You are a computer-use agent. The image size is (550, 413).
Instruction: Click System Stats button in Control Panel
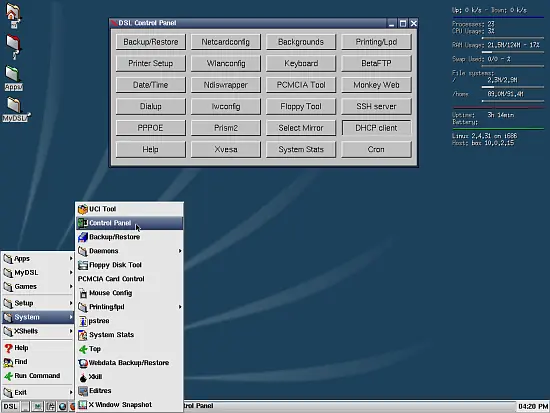click(x=301, y=149)
